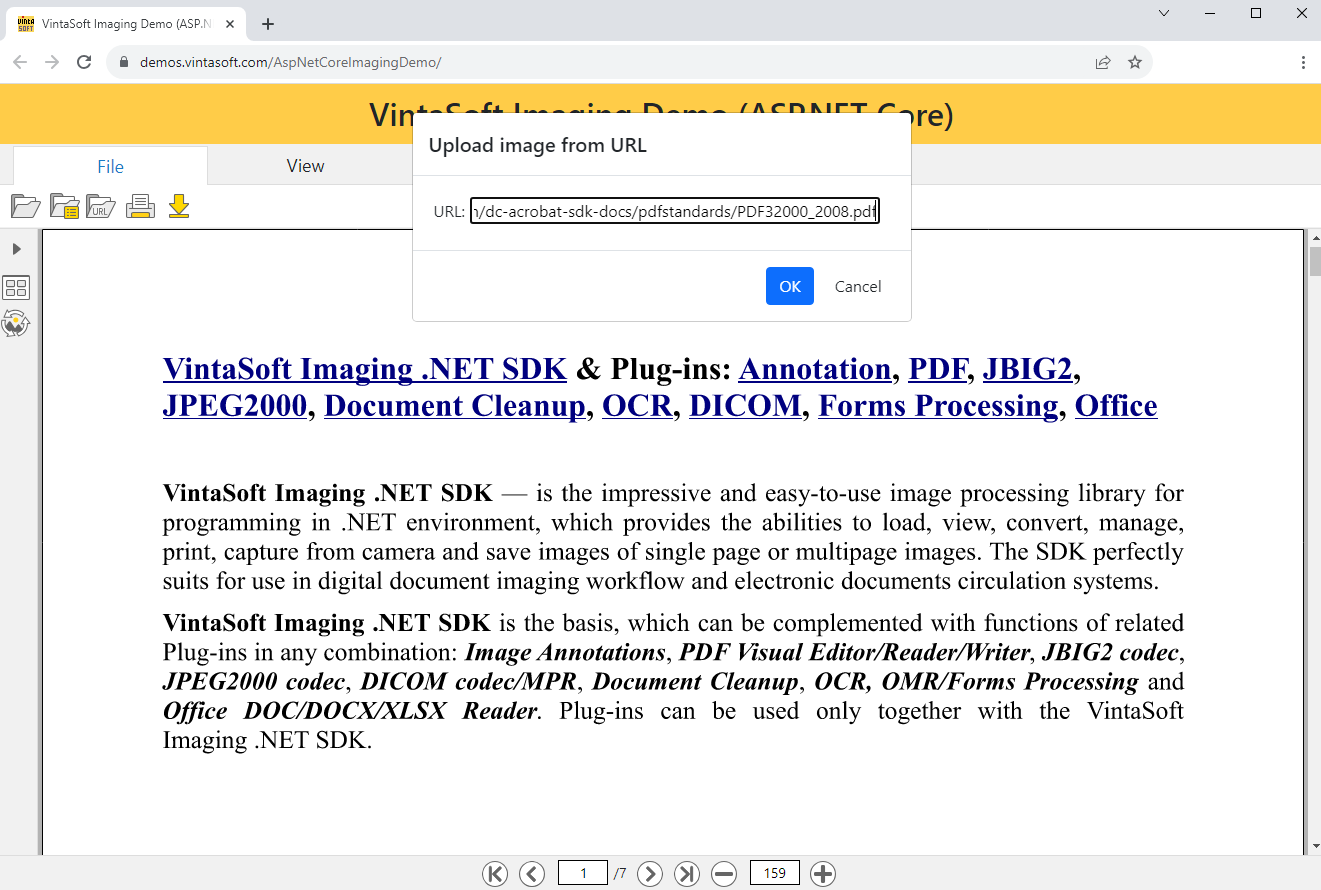Download image with yellow arrow icon
Image resolution: width=1321 pixels, height=890 pixels.
[179, 207]
